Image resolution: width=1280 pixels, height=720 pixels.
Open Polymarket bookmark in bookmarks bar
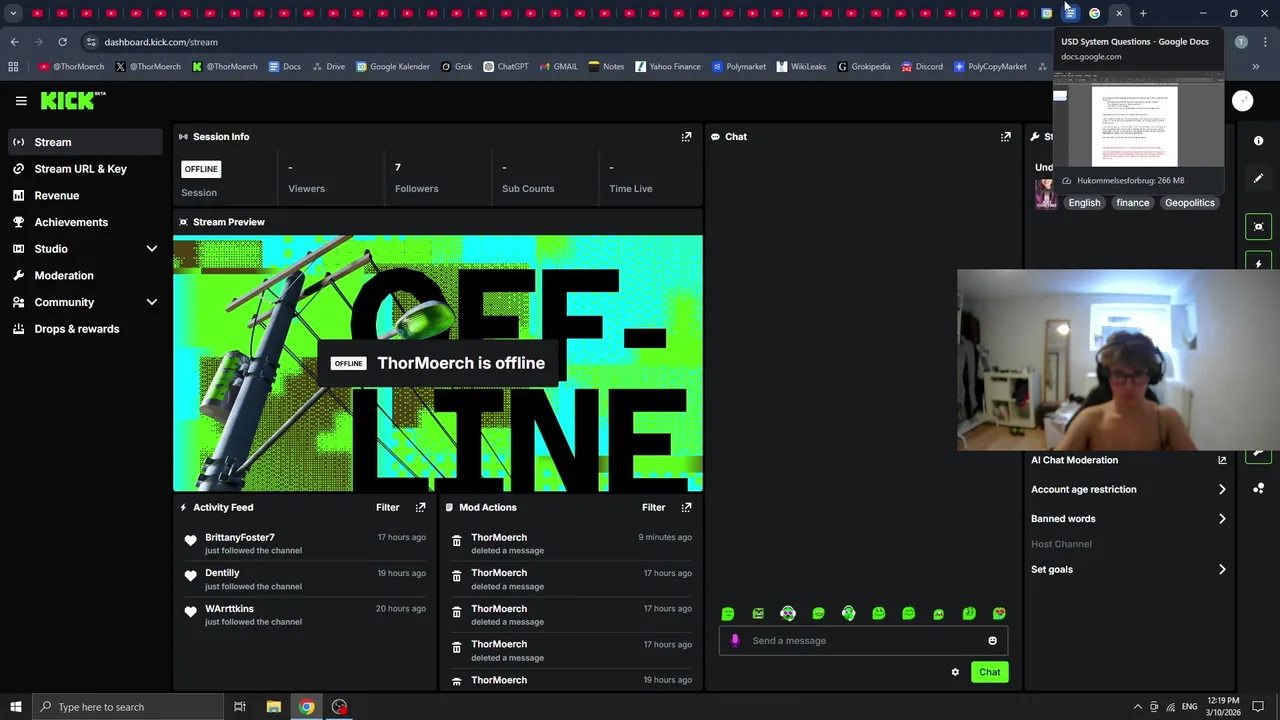coord(739,67)
